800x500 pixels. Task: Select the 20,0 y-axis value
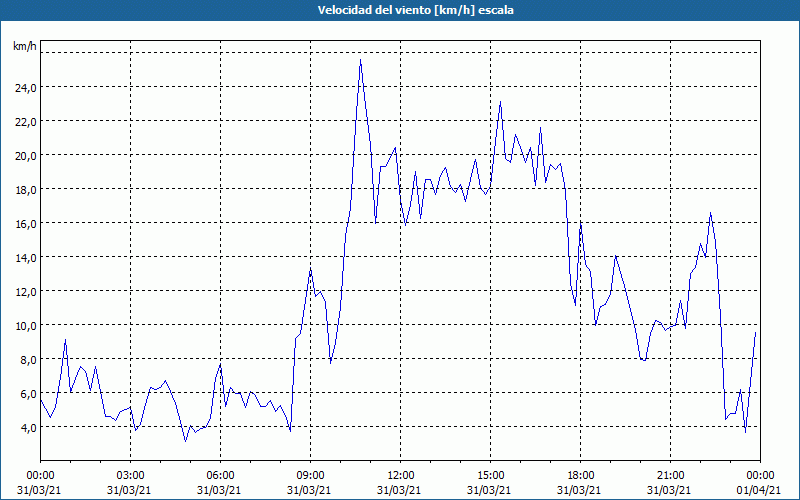coord(26,155)
